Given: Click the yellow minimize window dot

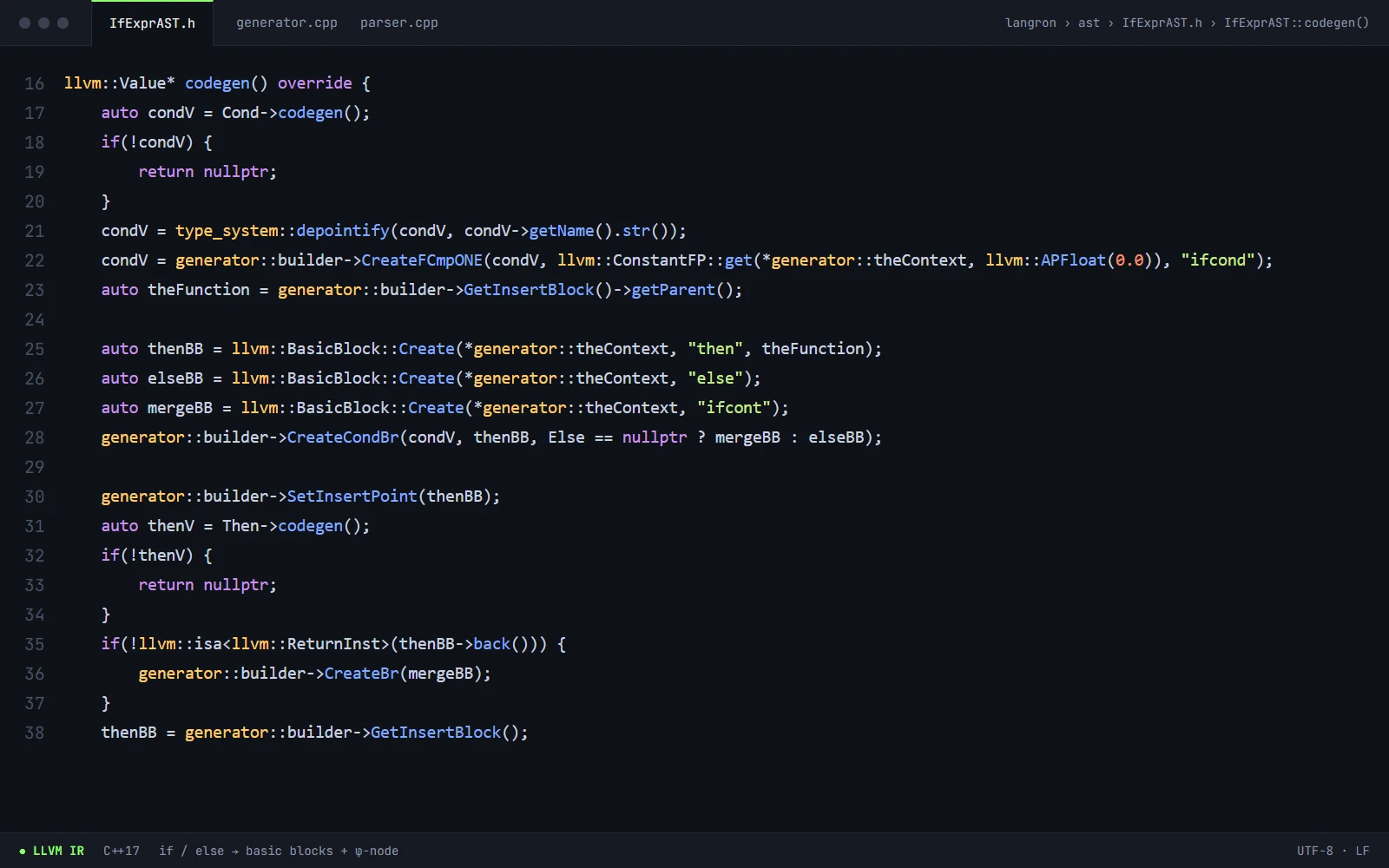Looking at the screenshot, I should tap(43, 23).
